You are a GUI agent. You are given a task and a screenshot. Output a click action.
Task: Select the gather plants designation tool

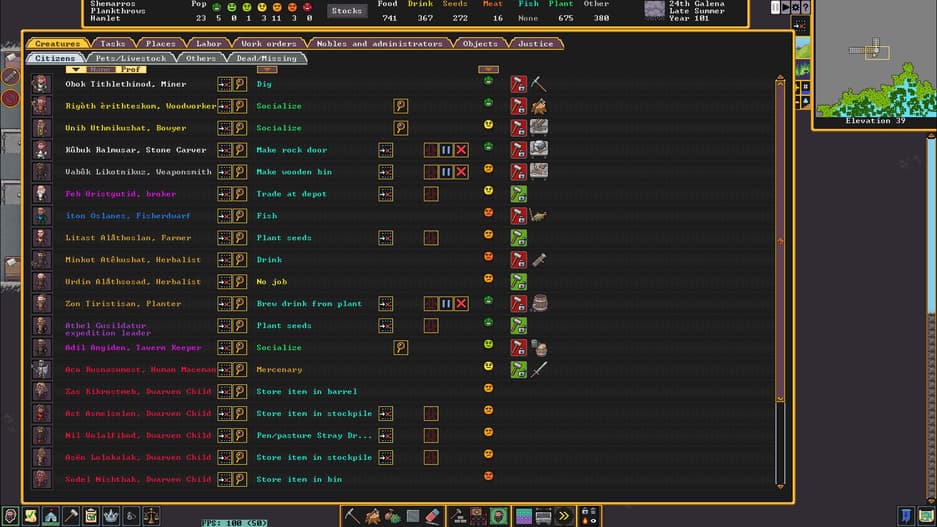393,516
